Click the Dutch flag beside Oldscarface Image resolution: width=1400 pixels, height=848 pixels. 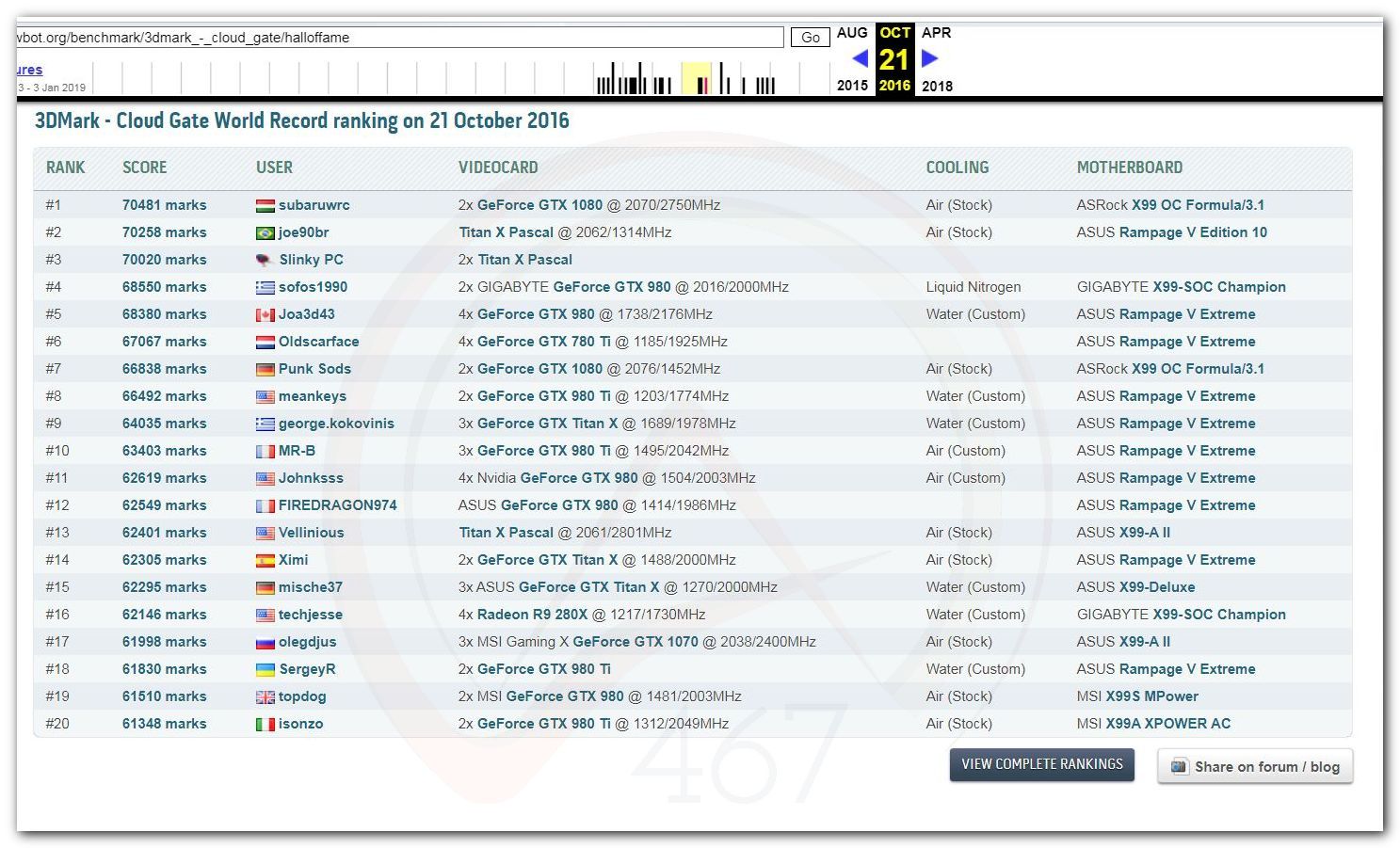[x=266, y=342]
